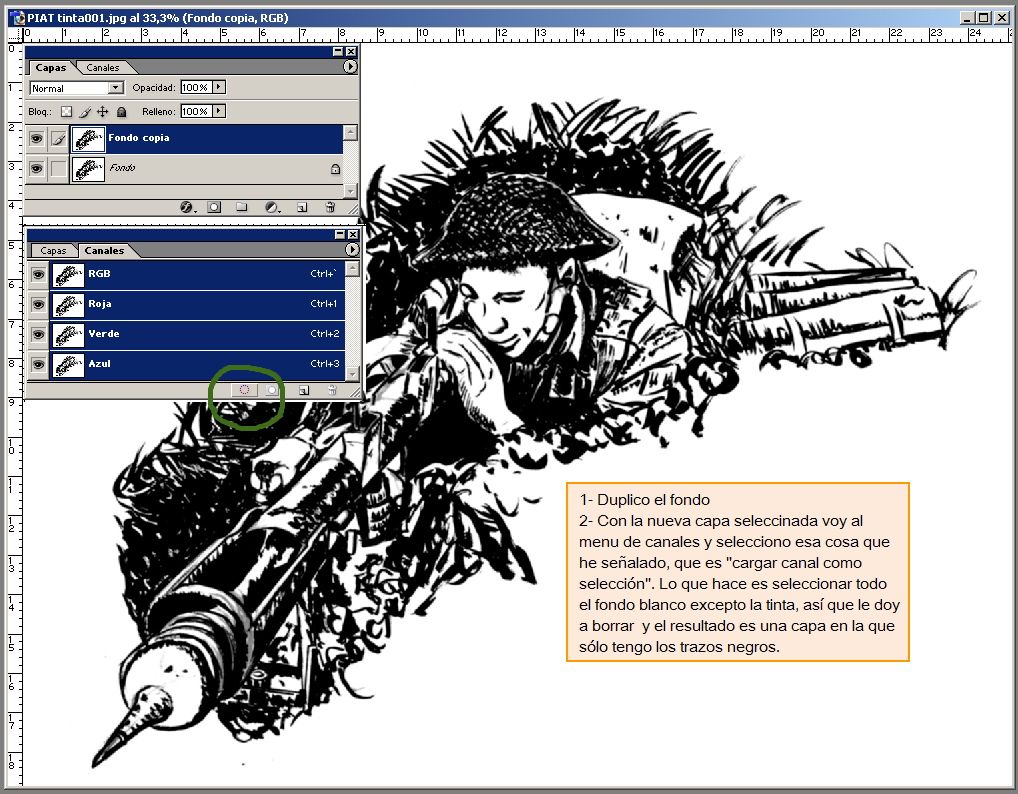
Task: Open the channels panel options menu arrow
Action: pyautogui.click(x=351, y=249)
